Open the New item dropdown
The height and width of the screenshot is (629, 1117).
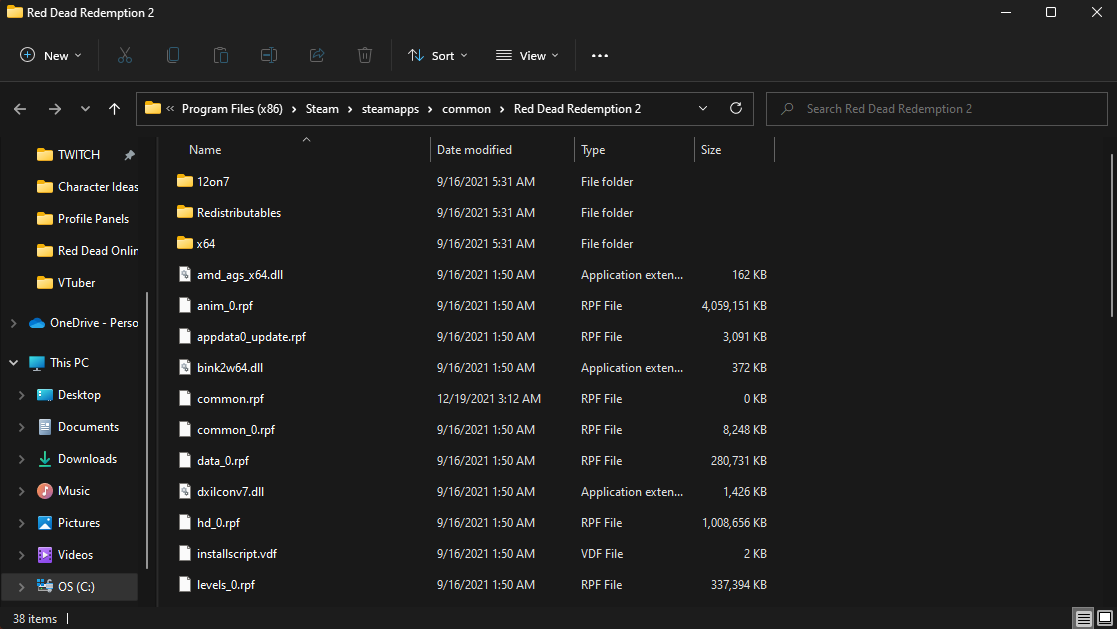(51, 56)
